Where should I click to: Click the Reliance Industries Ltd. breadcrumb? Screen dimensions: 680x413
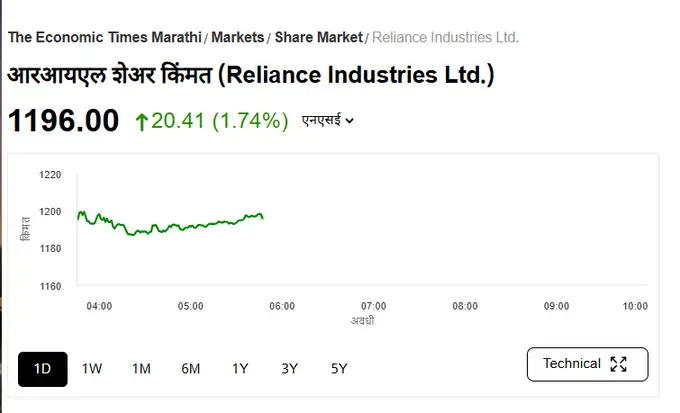tap(445, 37)
